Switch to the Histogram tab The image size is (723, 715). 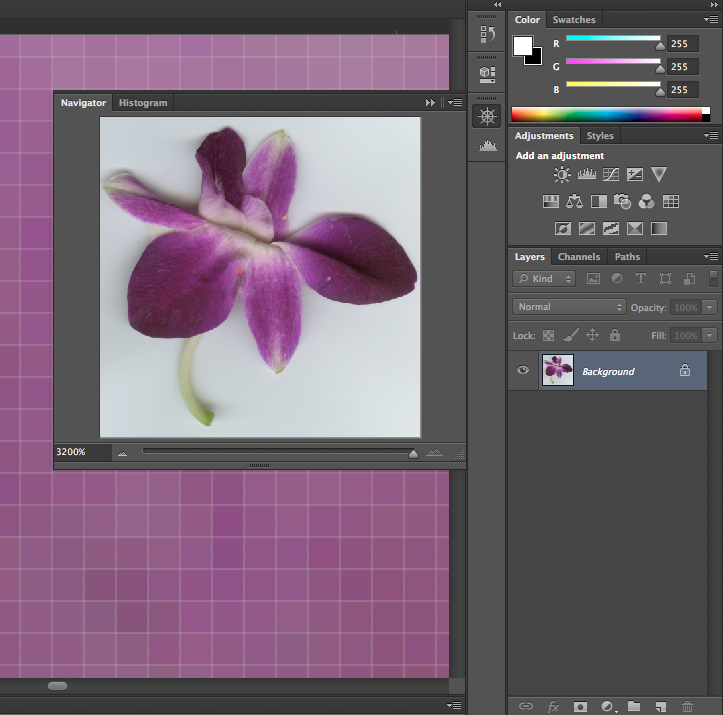coord(143,103)
